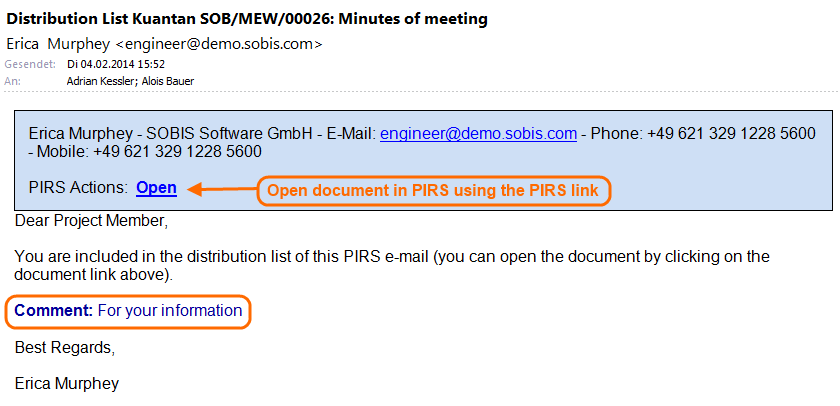Click the 'For your information' comment text
This screenshot has height=406, width=840.
[x=170, y=310]
